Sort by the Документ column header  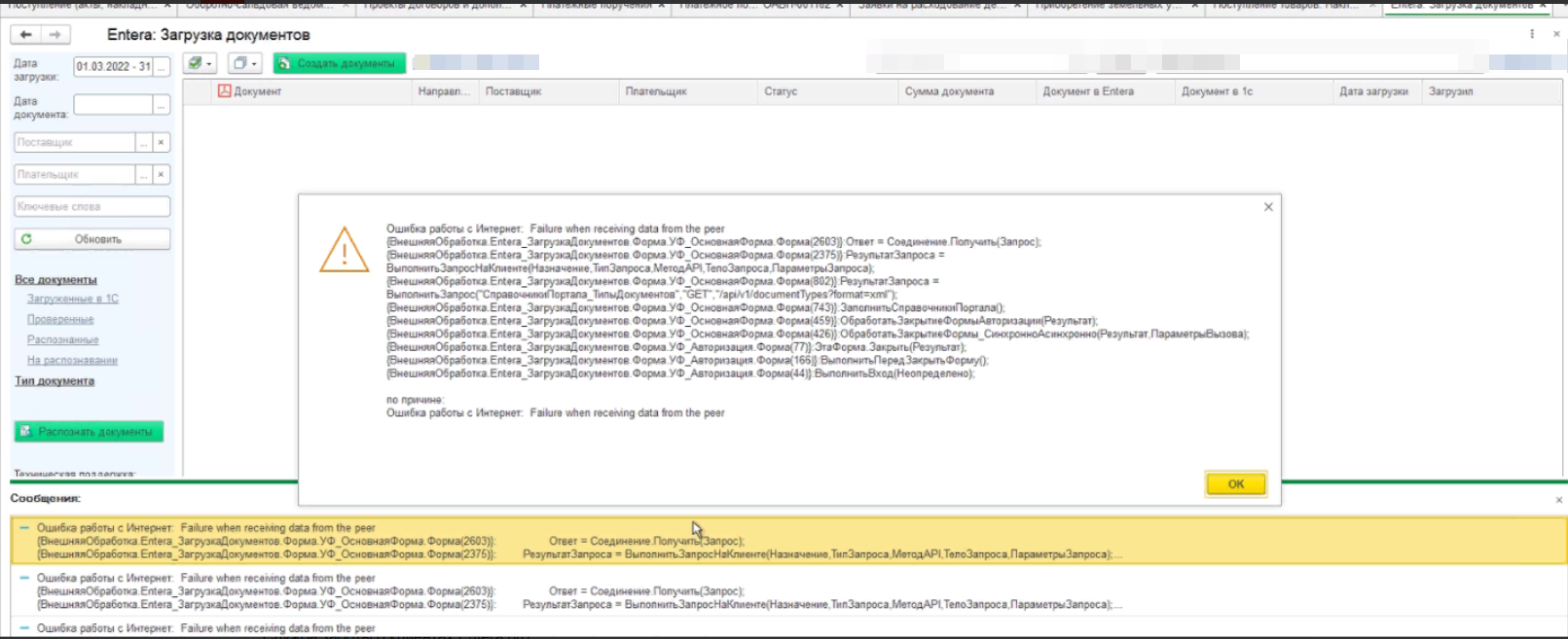311,91
